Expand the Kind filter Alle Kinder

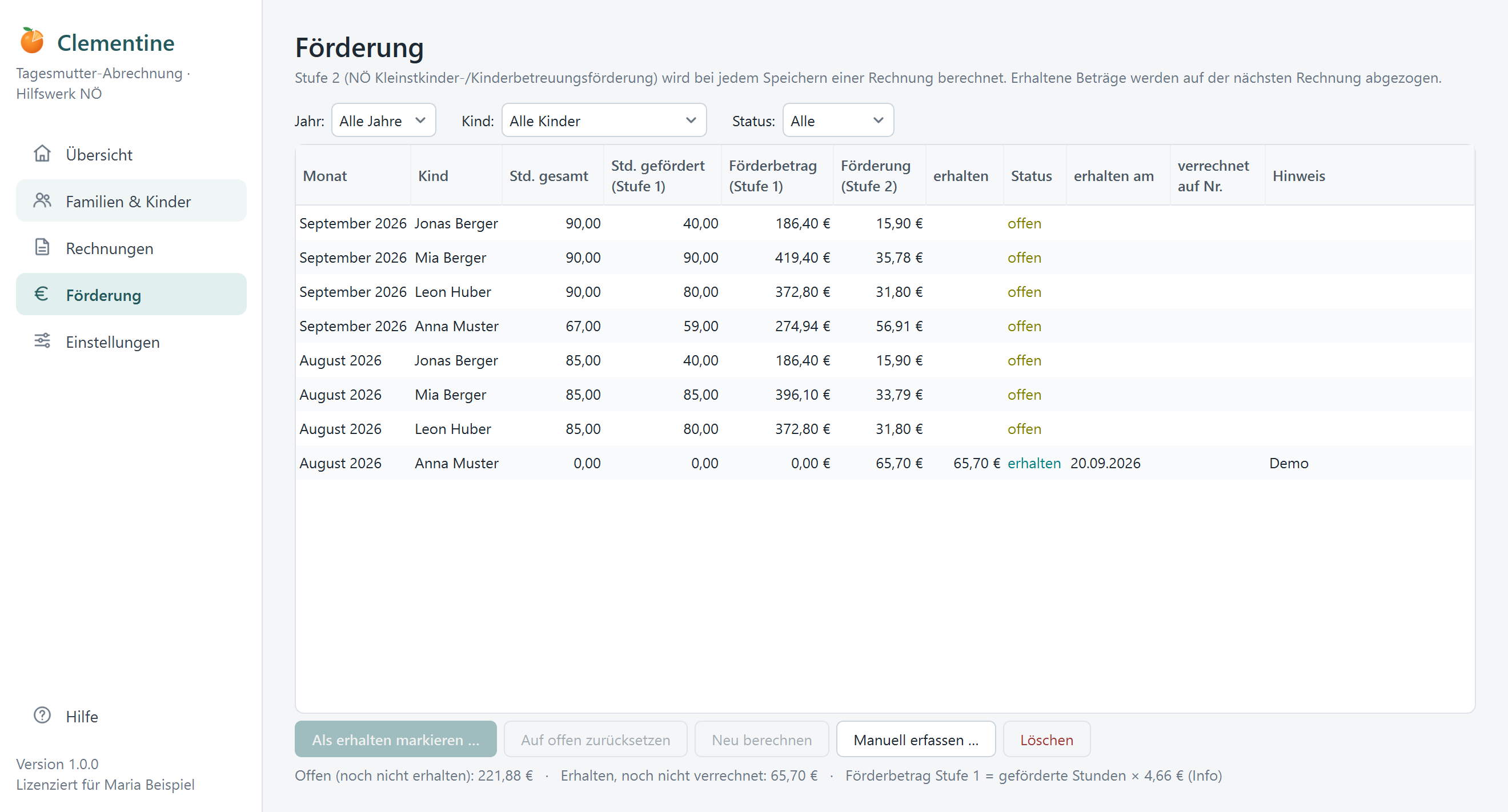click(604, 120)
